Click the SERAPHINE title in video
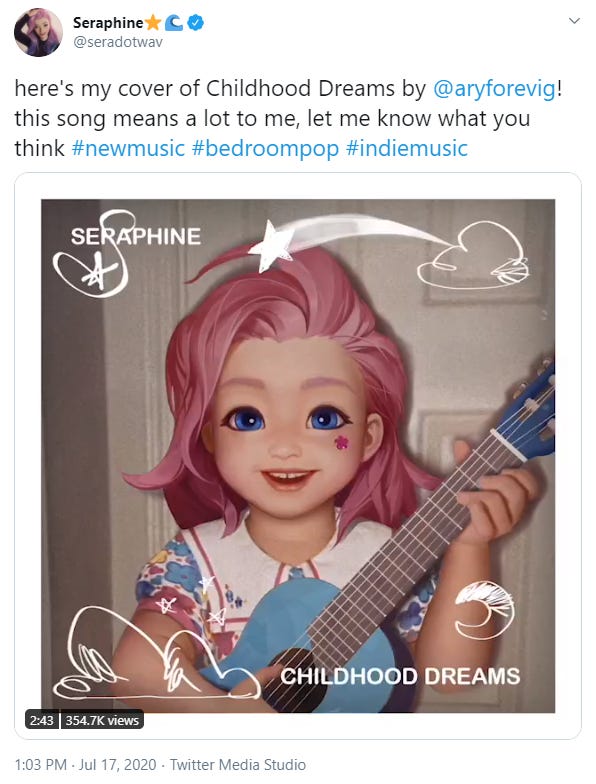This screenshot has height=784, width=596. click(136, 236)
